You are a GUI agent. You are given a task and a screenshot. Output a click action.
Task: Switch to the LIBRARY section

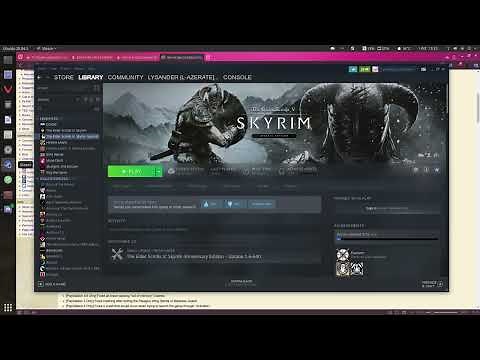pos(91,77)
